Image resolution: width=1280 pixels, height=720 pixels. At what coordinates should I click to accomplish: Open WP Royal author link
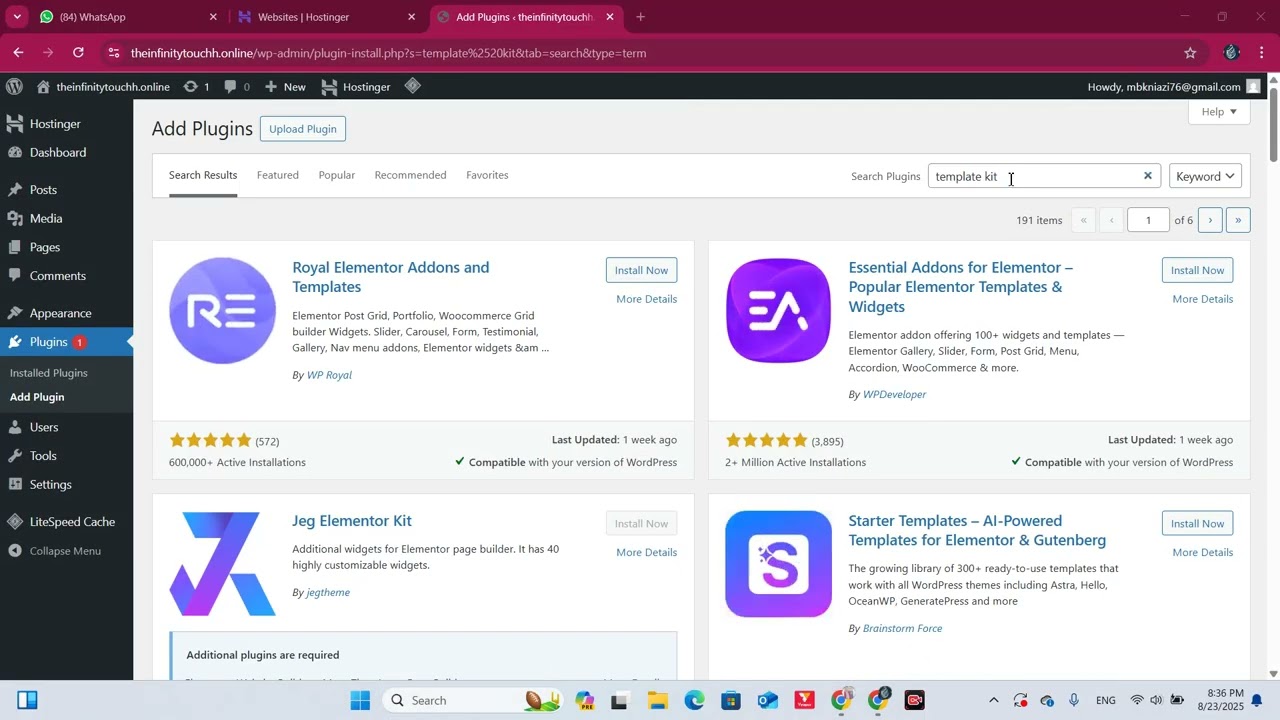click(329, 375)
